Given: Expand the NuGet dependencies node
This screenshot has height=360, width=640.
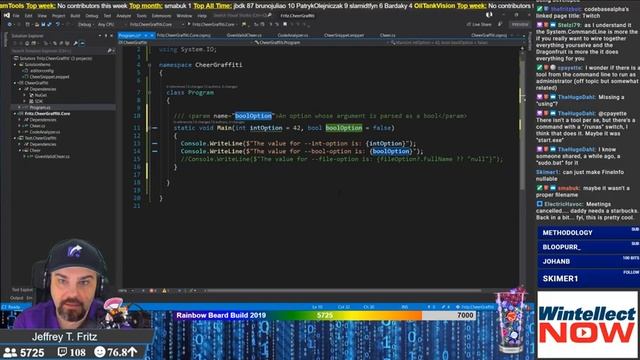Looking at the screenshot, I should pyautogui.click(x=24, y=95).
